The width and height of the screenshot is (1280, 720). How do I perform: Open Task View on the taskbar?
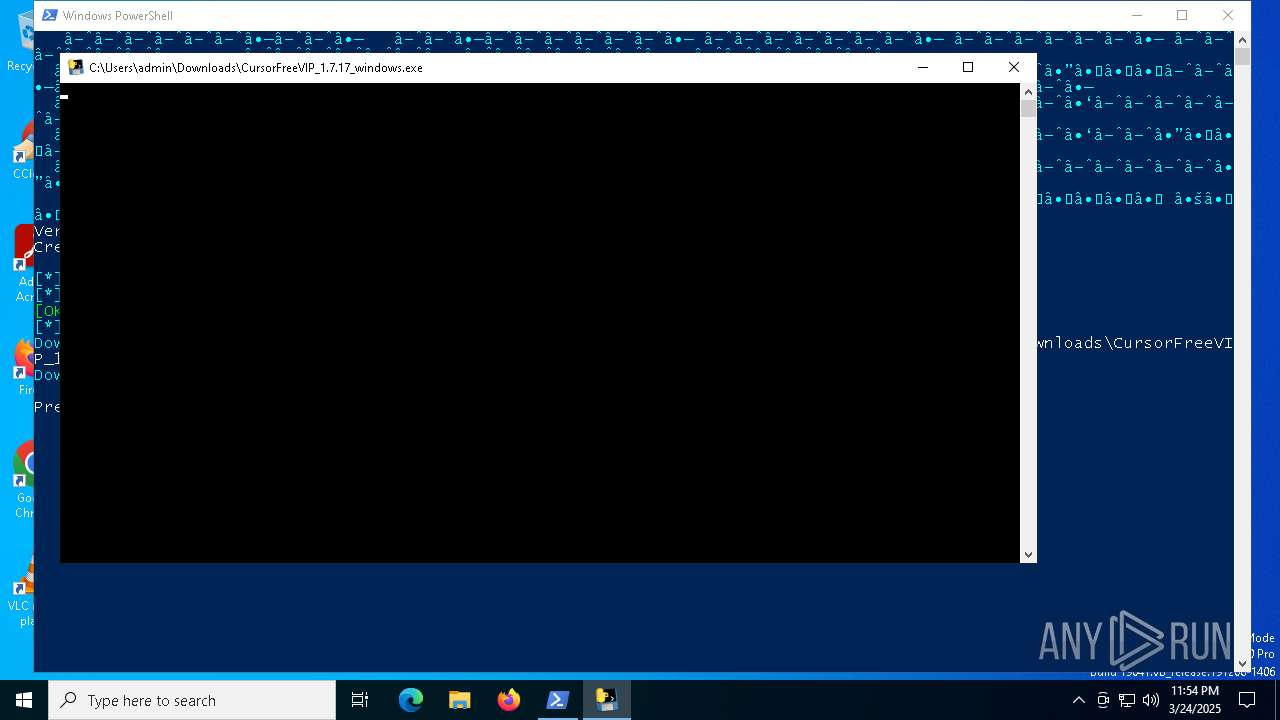[360, 700]
